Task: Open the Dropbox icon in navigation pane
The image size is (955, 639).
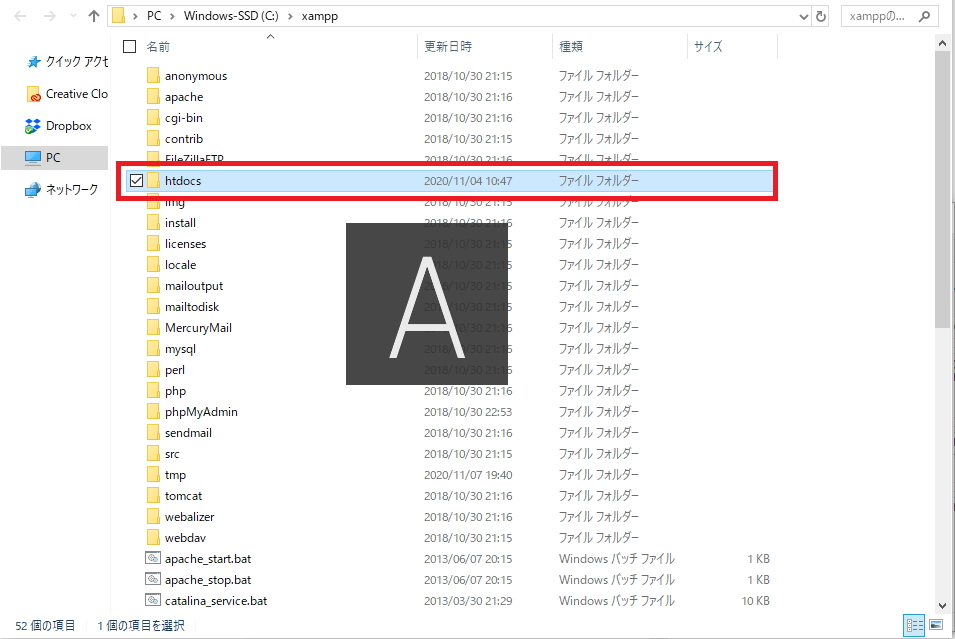Action: pos(33,126)
